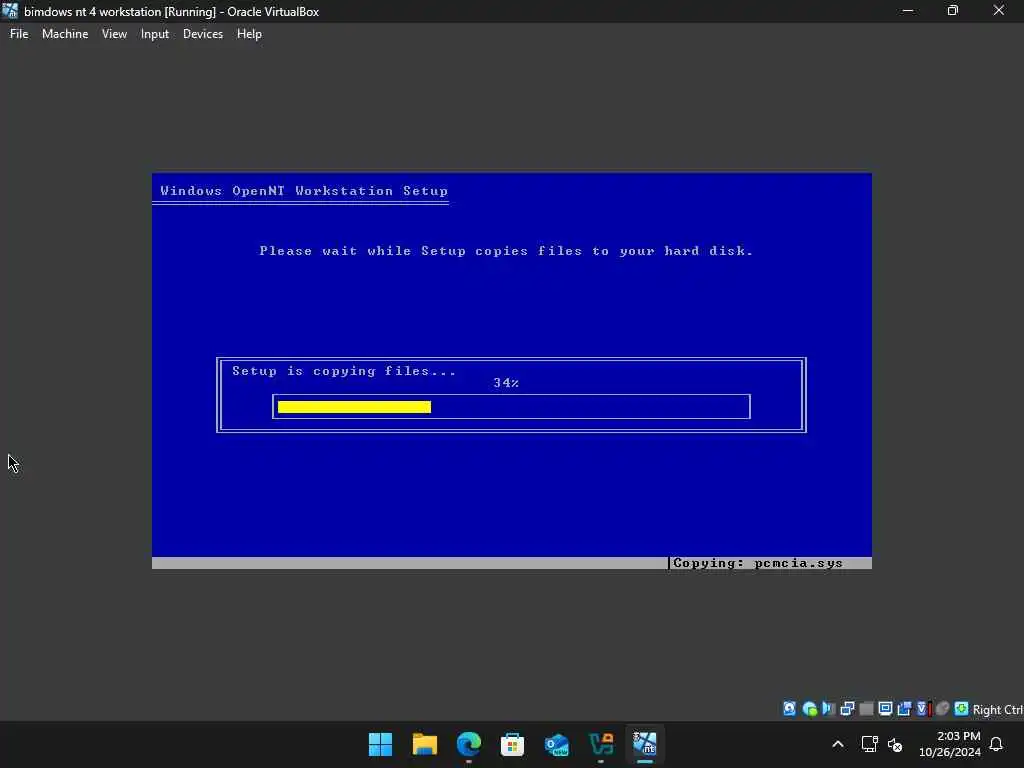Open the clock showing 2:03 PM

[950, 744]
